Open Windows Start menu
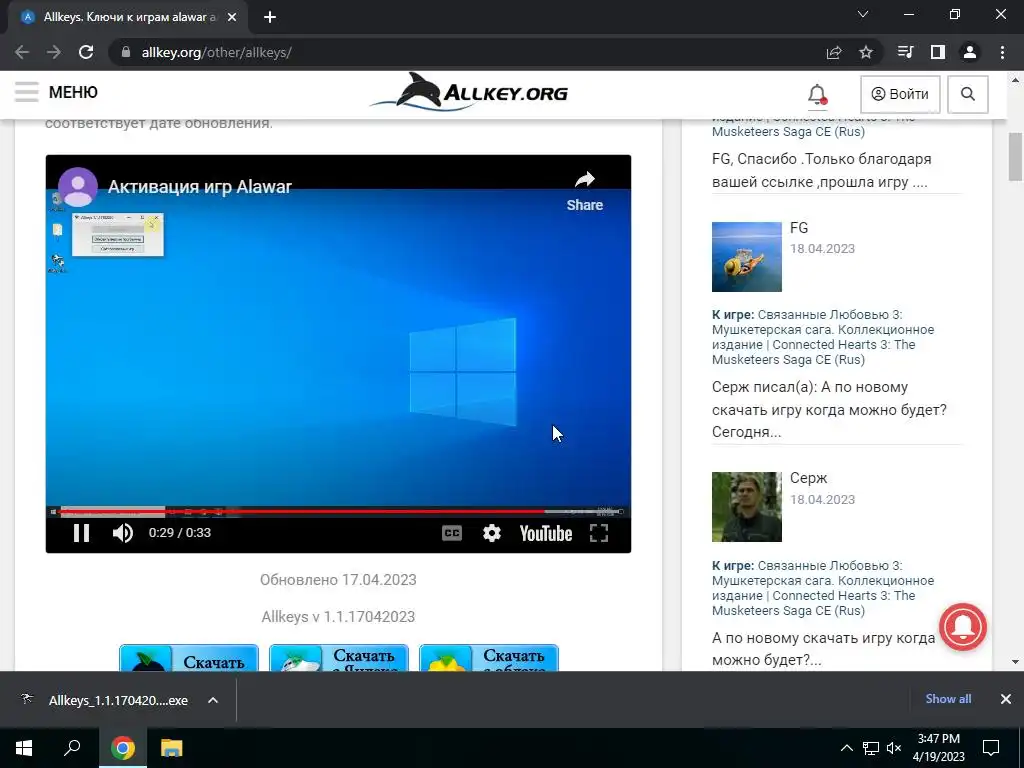Screen dimensions: 1024x768 (x=24, y=748)
